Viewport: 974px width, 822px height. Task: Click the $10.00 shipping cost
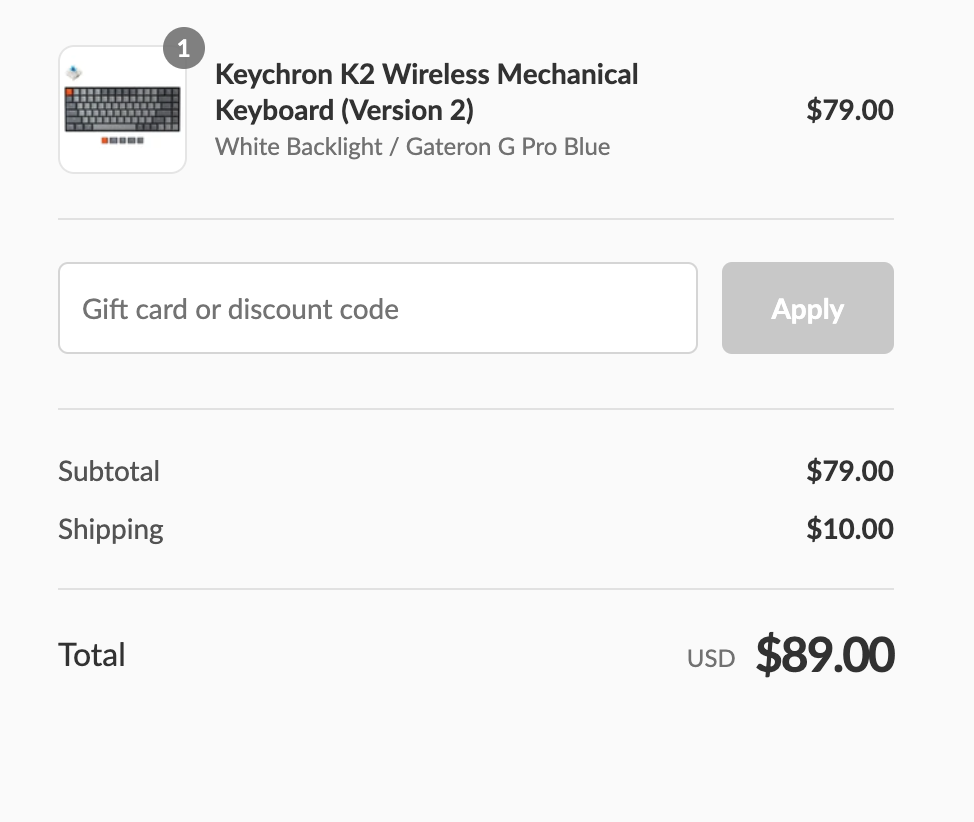tap(849, 529)
